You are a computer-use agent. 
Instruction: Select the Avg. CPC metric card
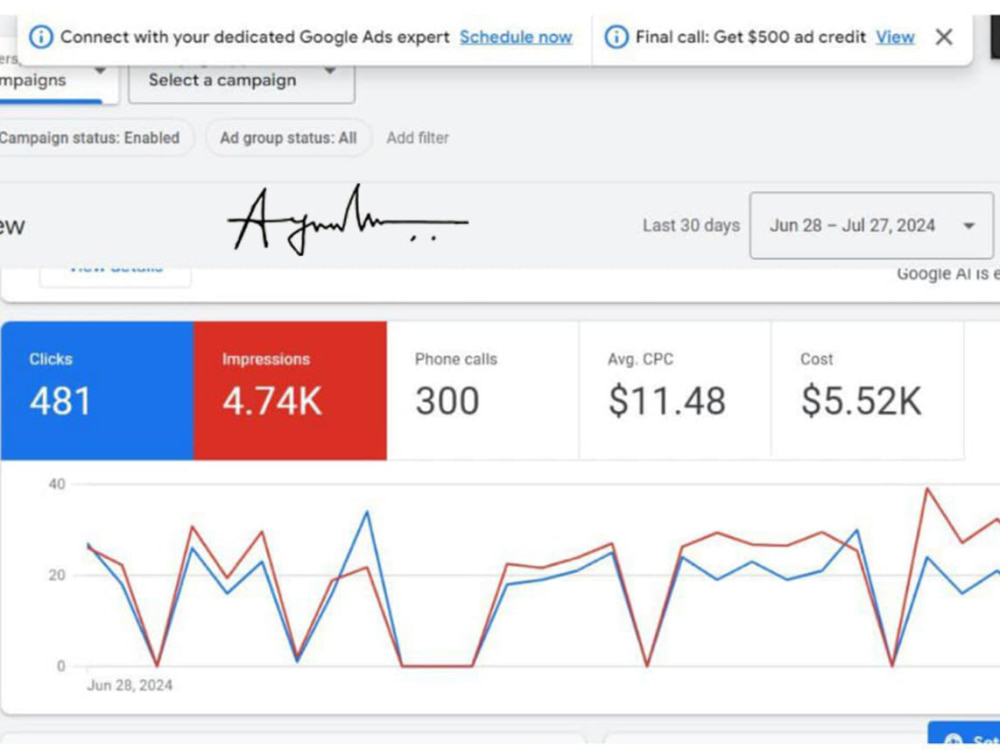point(675,390)
